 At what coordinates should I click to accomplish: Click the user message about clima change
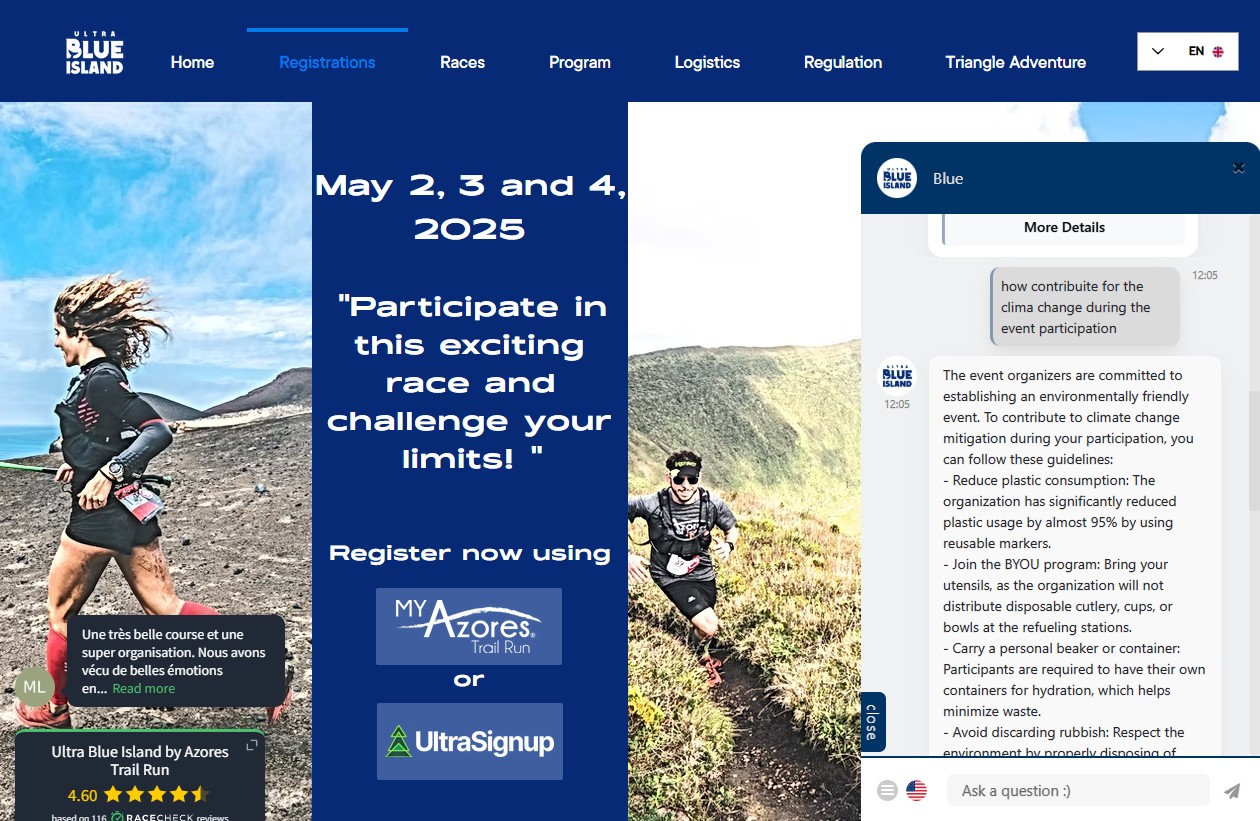coord(1085,307)
